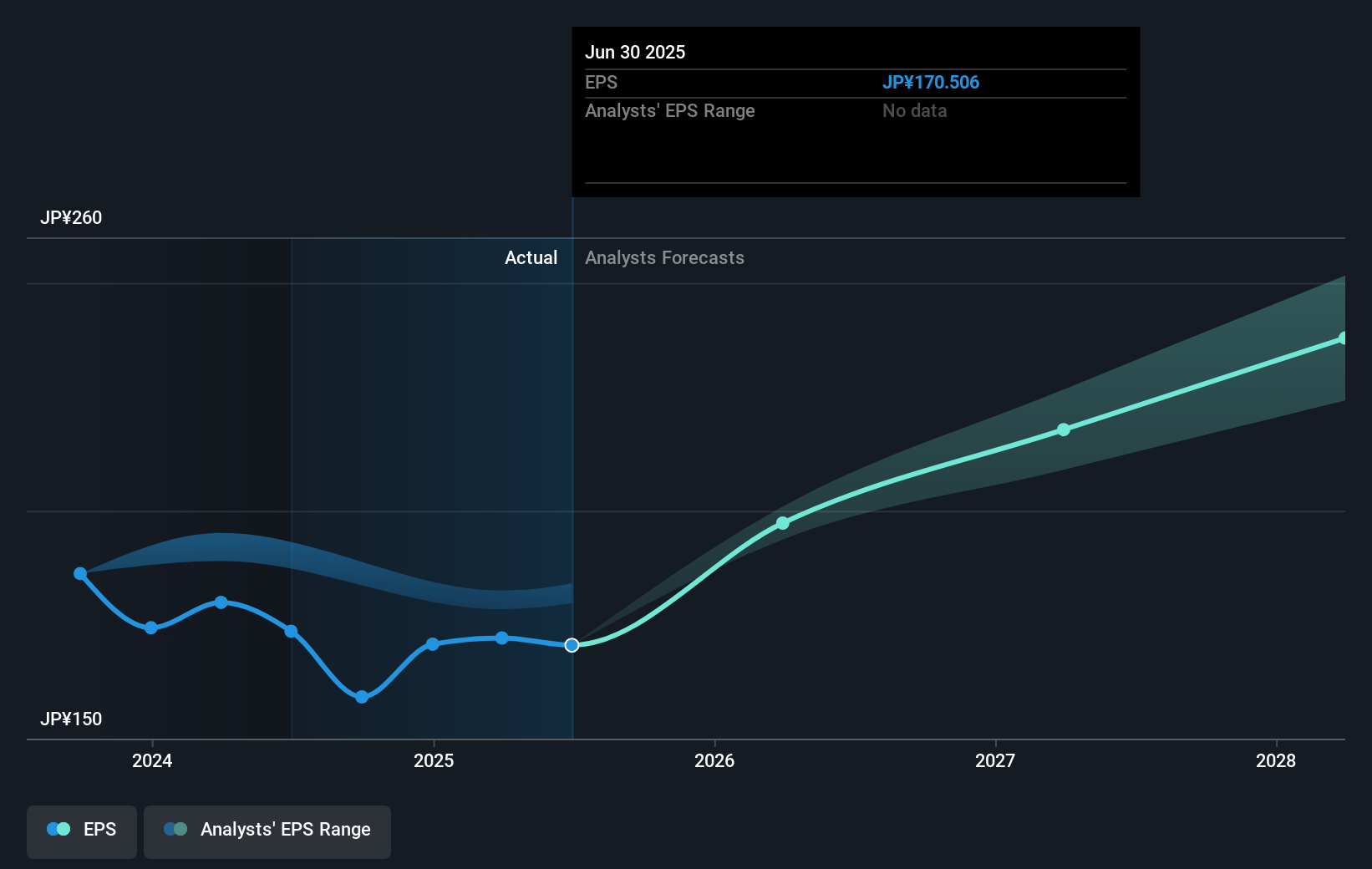Viewport: 1372px width, 869px height.
Task: Switch to the Actual section label
Action: (x=531, y=258)
